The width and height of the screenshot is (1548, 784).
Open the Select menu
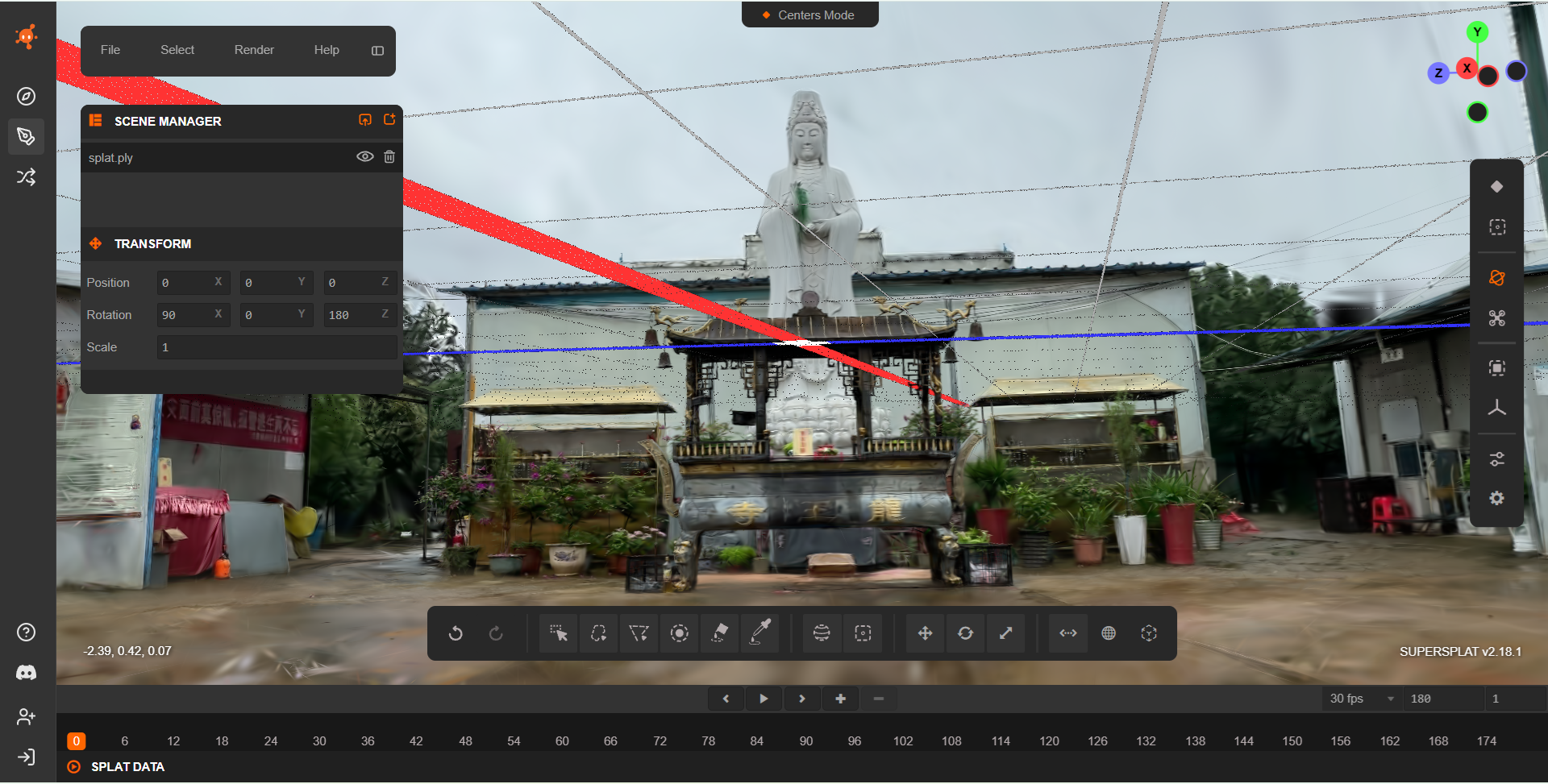[177, 50]
